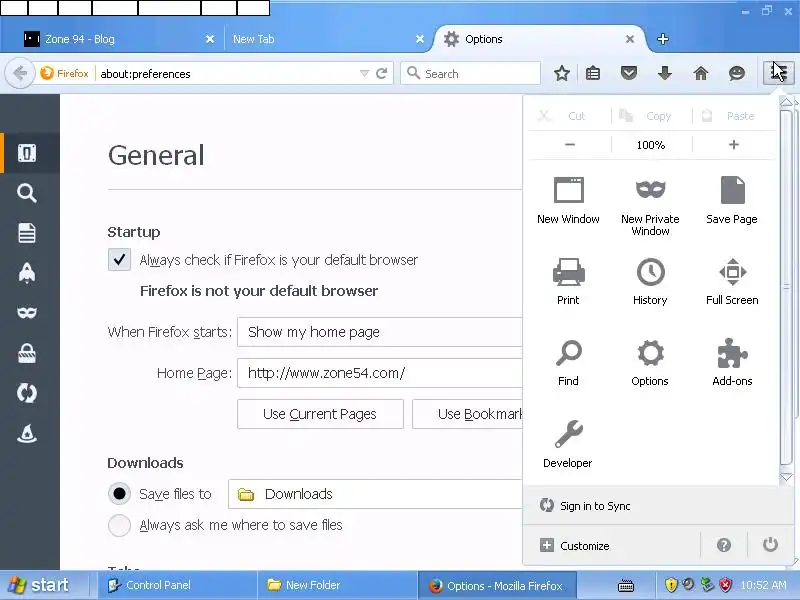Click Print in the menu panel
Screen dimensions: 800x600
tap(568, 282)
